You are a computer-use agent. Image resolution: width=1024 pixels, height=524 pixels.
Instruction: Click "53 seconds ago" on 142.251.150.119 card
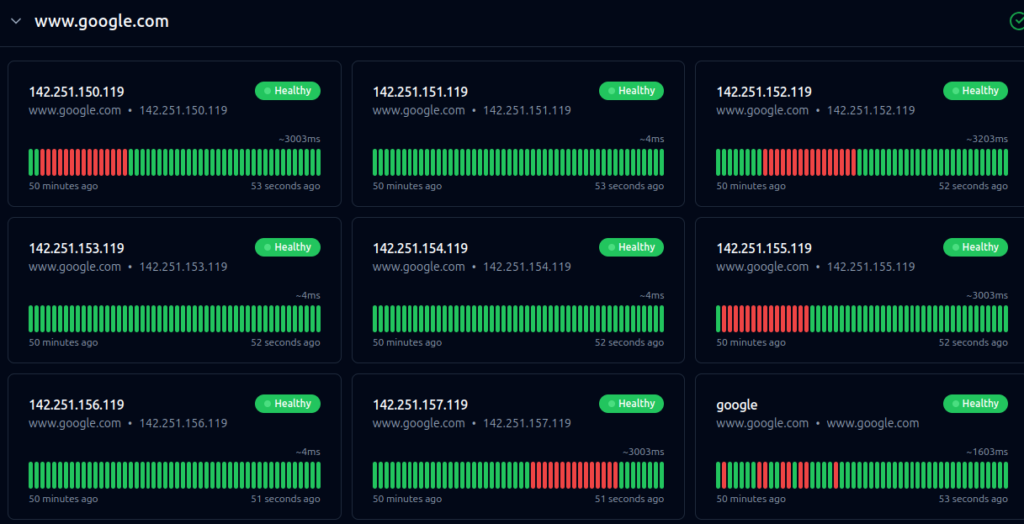click(x=286, y=186)
